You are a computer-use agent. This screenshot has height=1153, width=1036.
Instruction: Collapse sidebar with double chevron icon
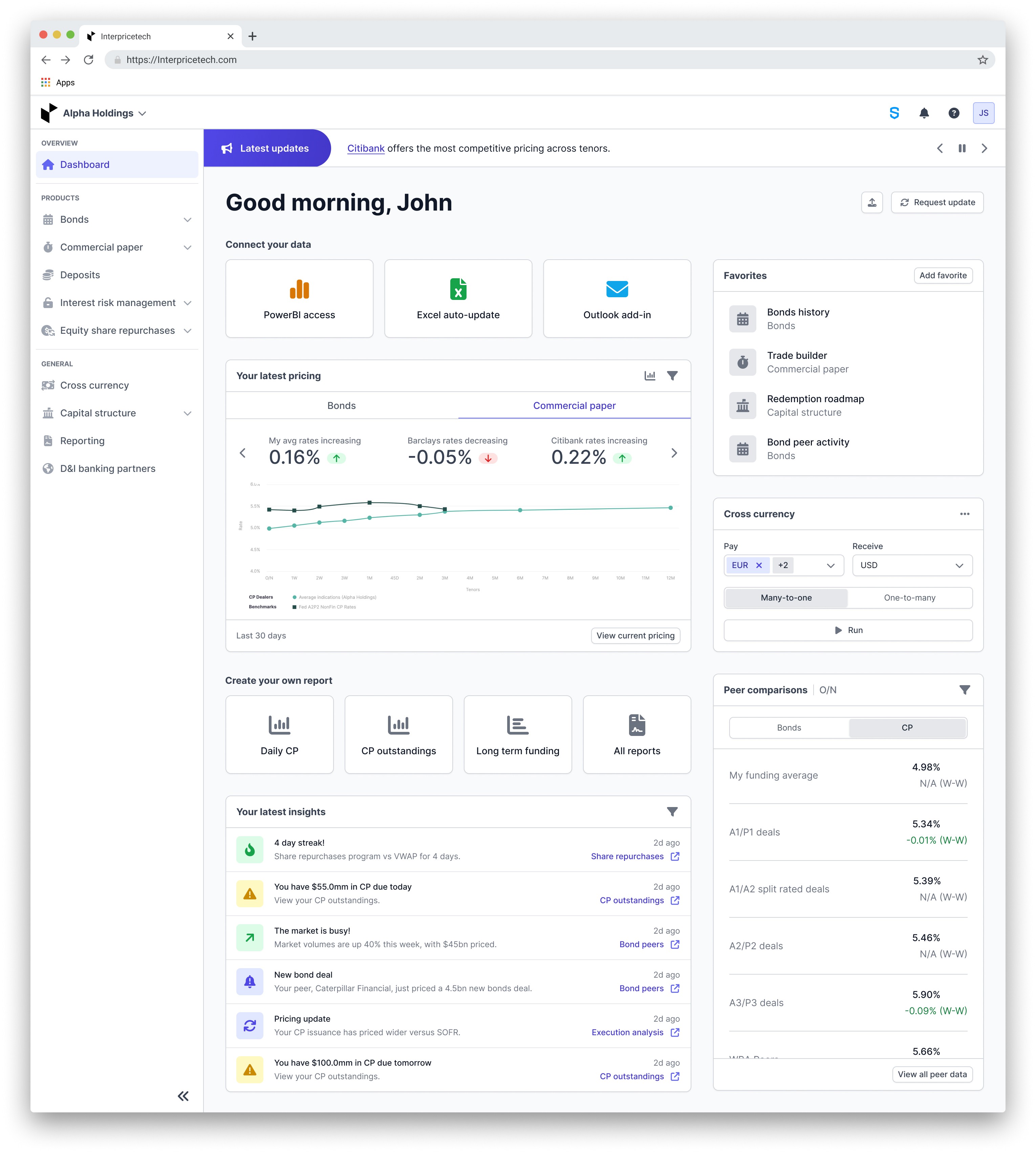(183, 1095)
